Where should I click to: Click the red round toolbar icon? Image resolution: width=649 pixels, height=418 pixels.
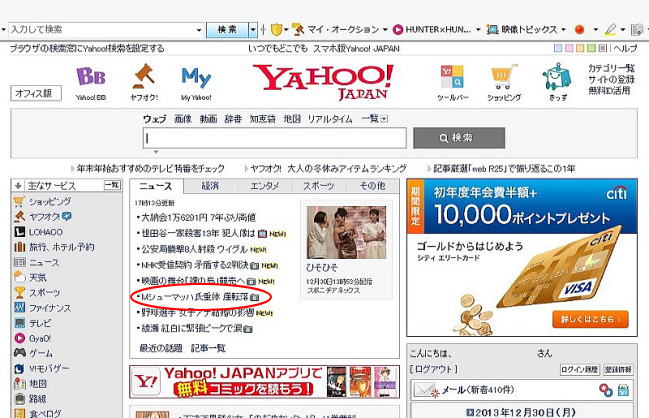coord(579,30)
